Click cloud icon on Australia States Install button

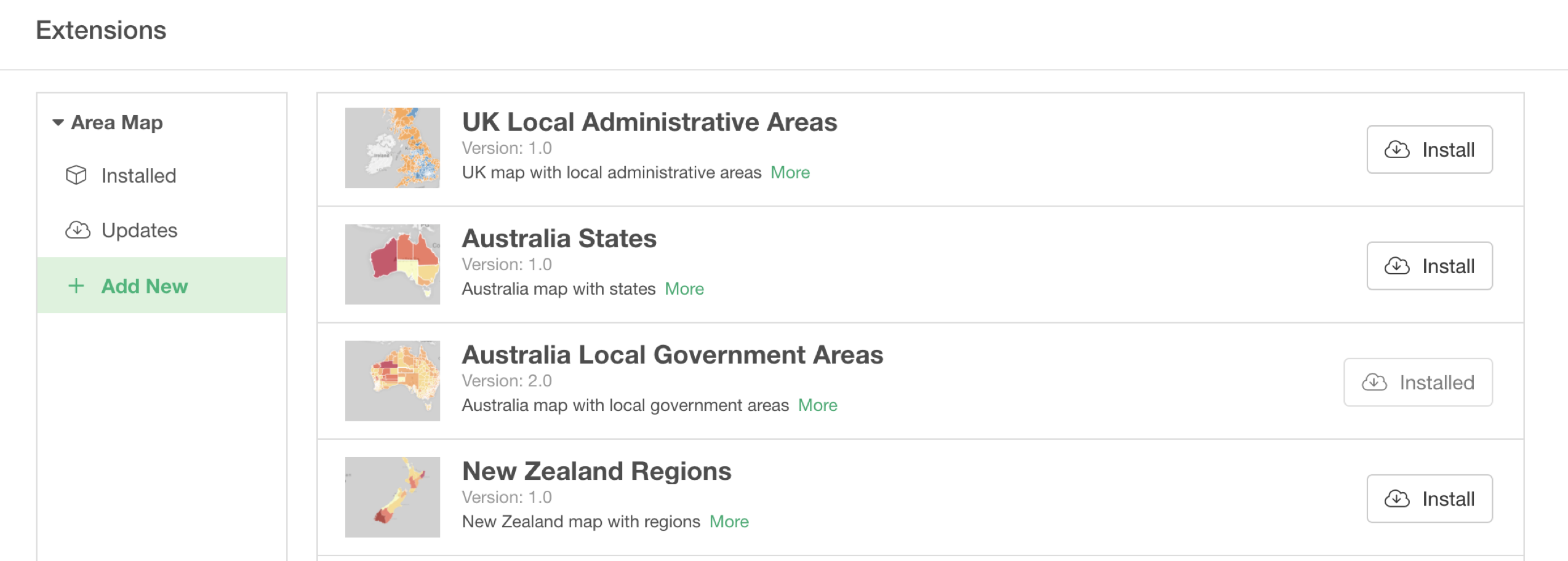pyautogui.click(x=1397, y=266)
